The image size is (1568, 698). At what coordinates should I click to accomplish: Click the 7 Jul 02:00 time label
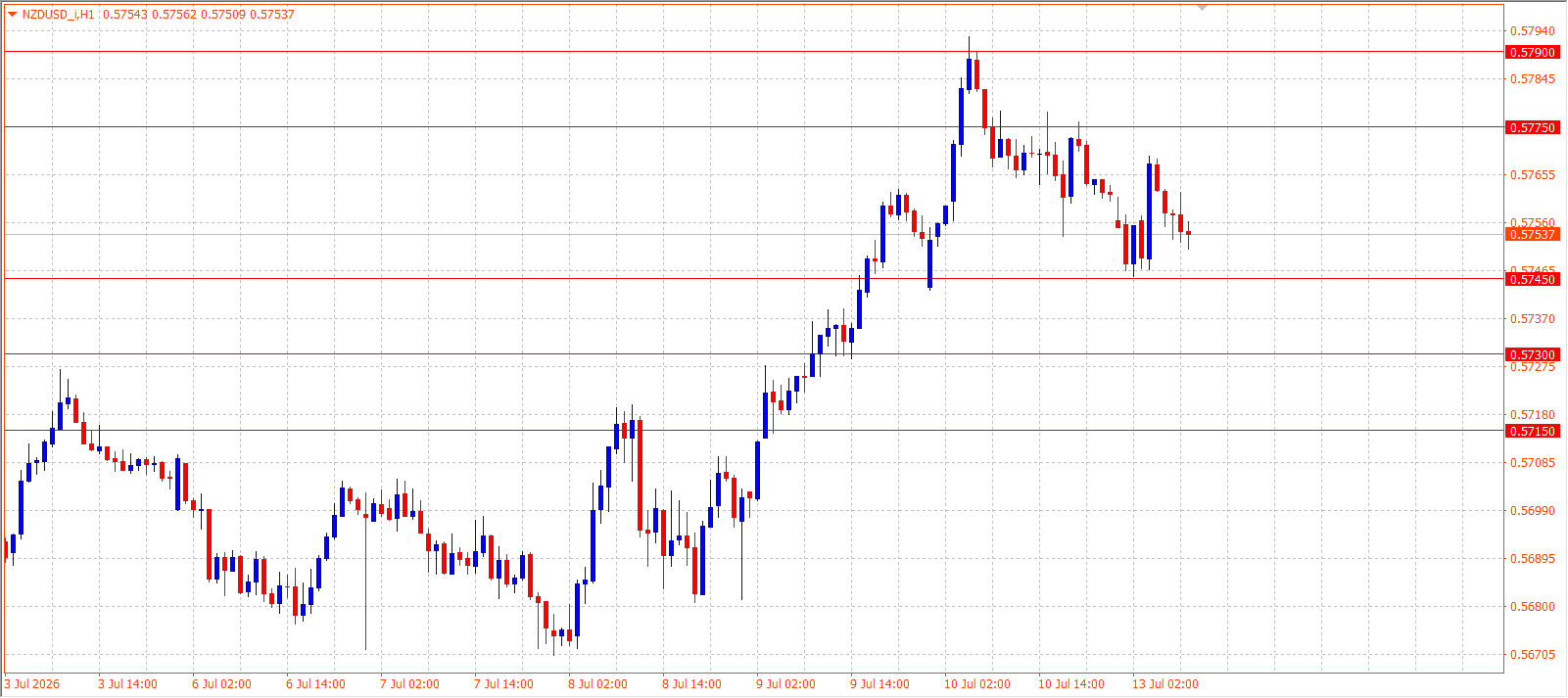tap(409, 684)
